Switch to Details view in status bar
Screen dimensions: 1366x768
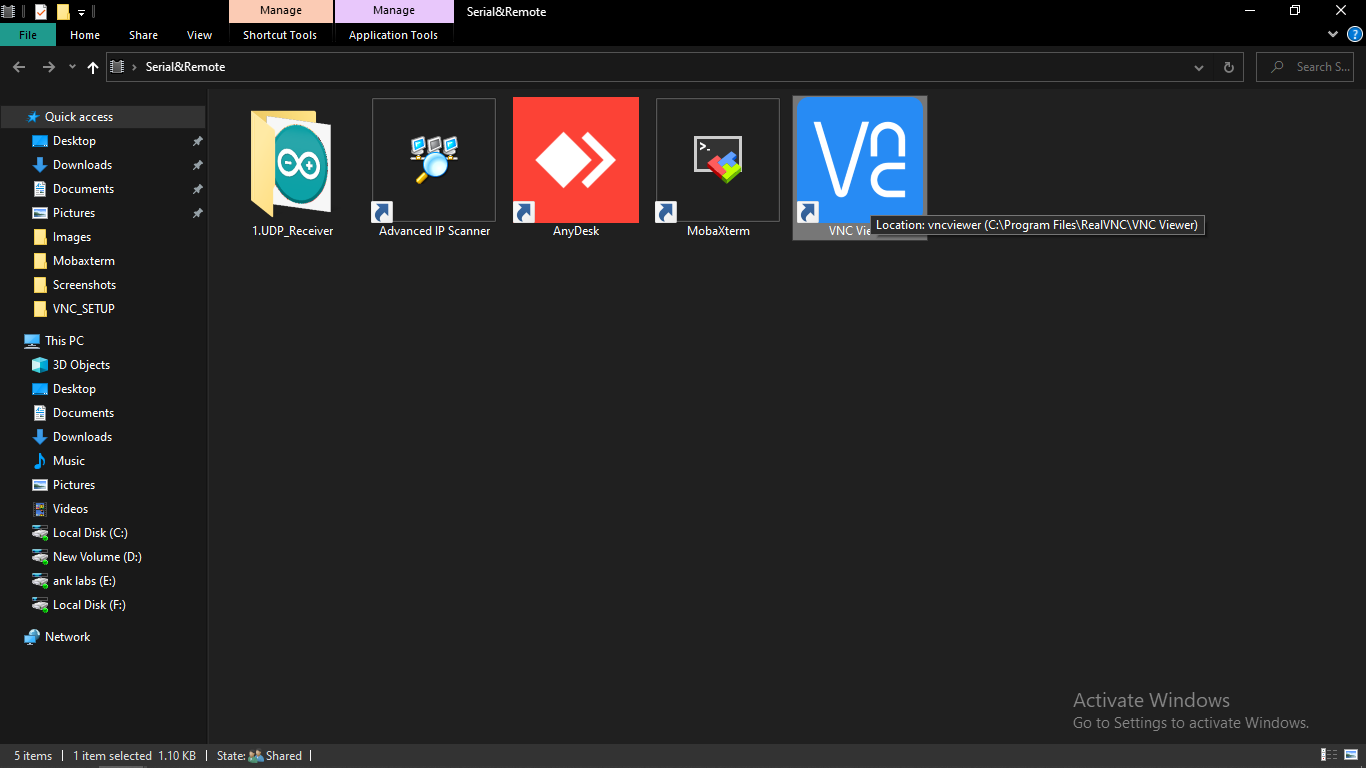pos(1330,755)
